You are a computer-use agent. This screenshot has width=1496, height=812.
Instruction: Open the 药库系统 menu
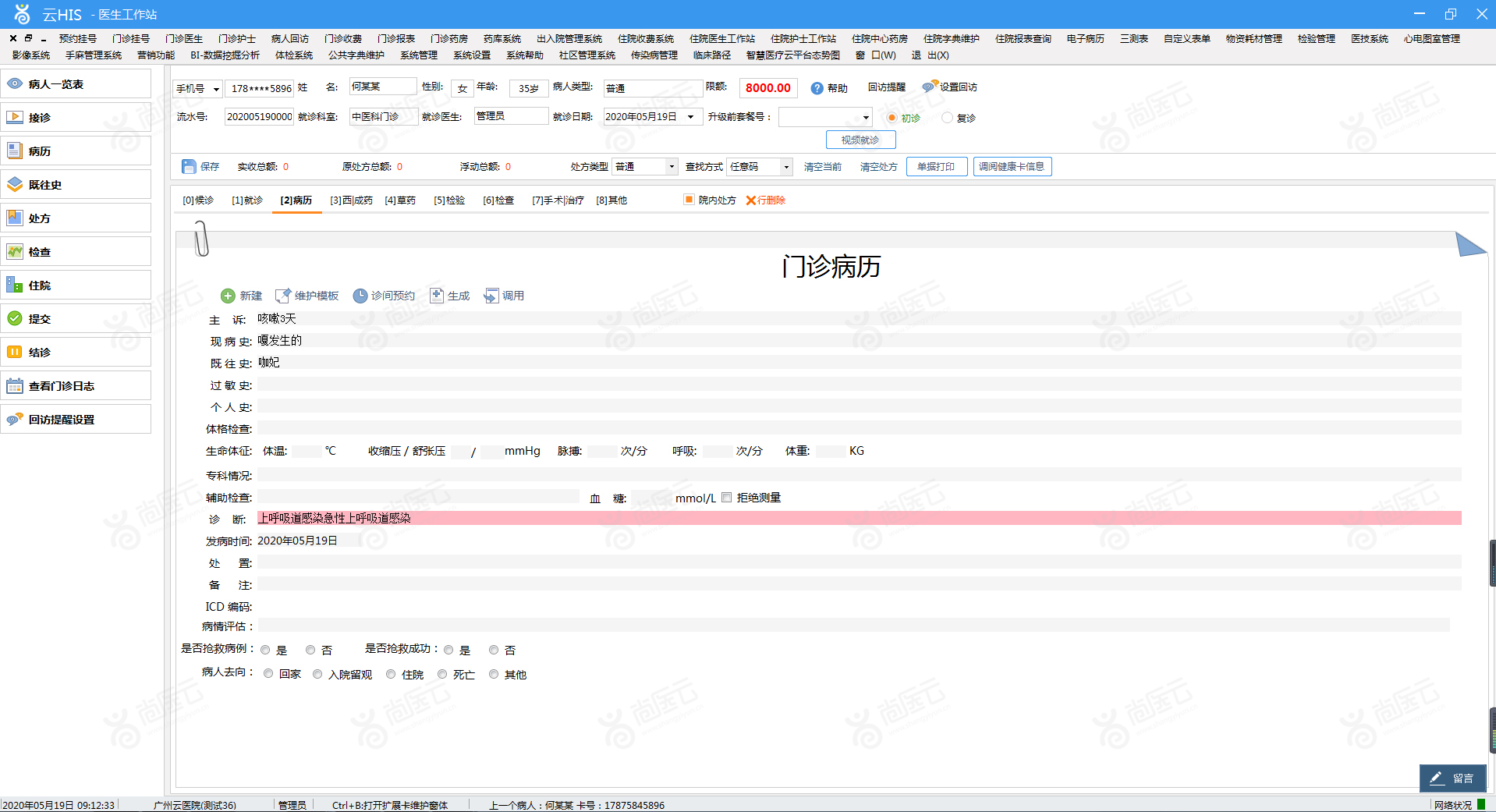(x=502, y=38)
